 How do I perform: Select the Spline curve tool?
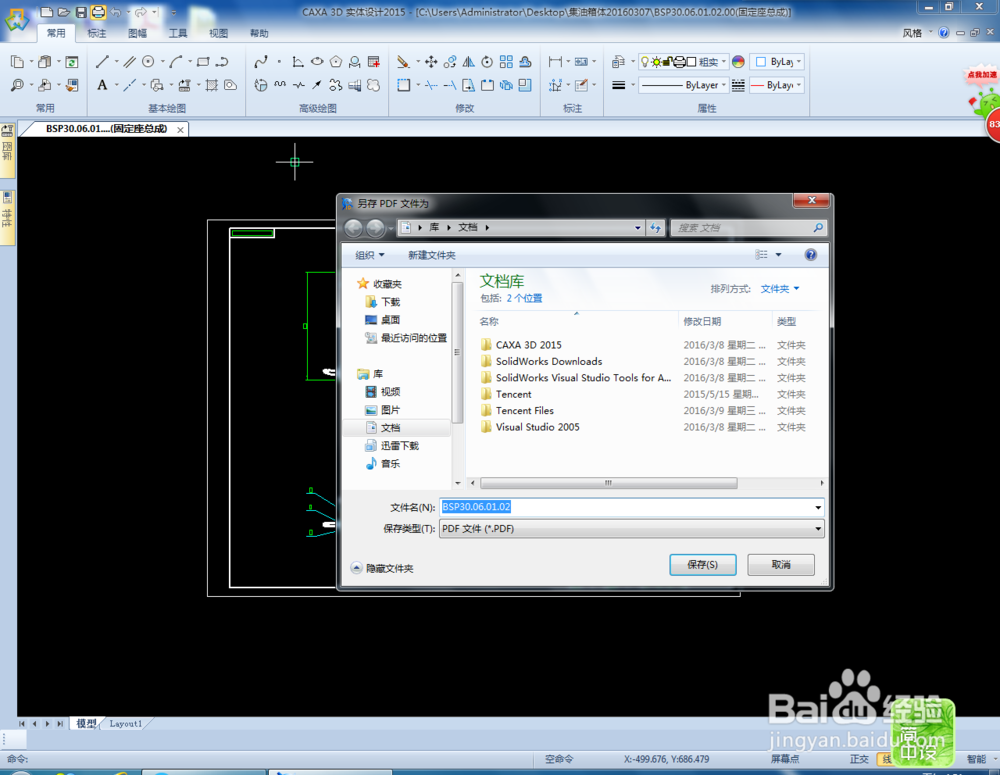click(x=261, y=61)
